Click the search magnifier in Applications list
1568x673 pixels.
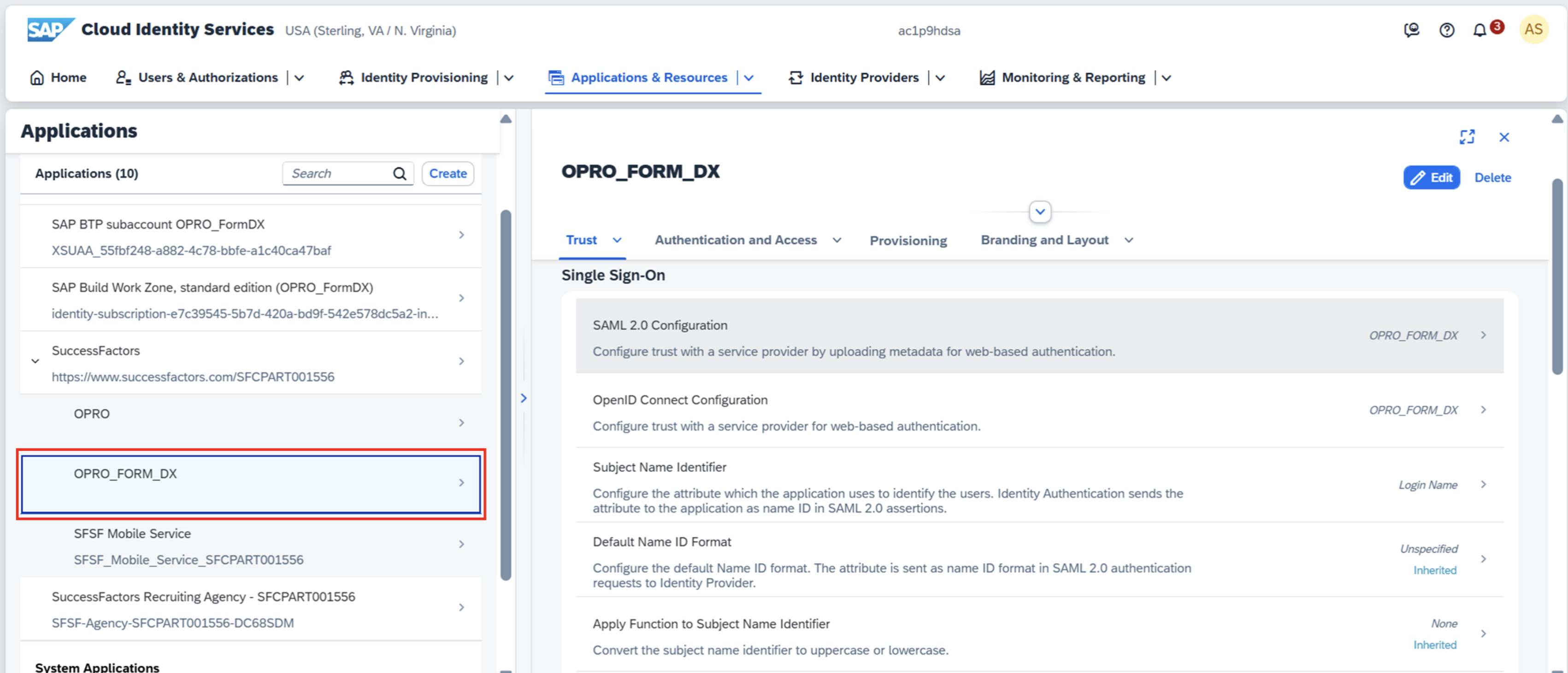point(399,174)
